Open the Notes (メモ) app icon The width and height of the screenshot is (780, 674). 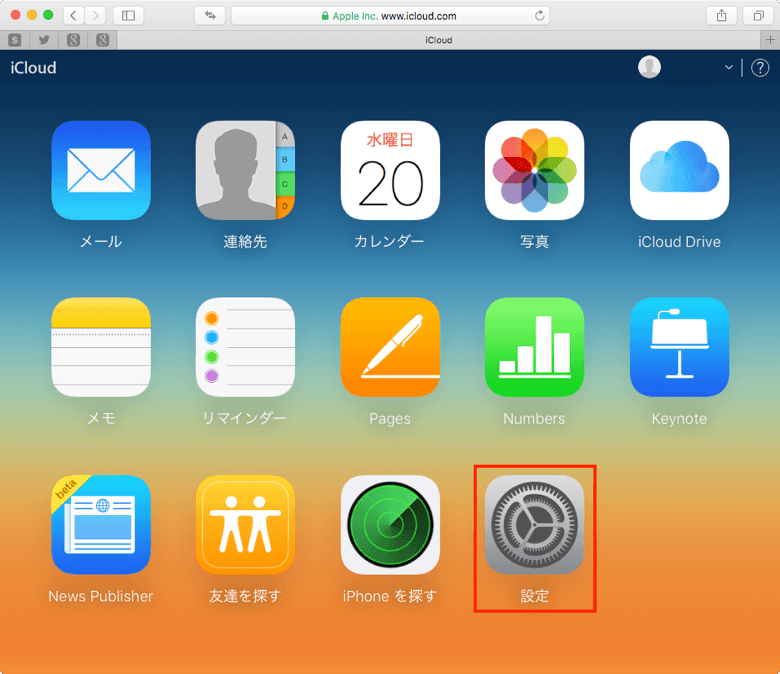(101, 347)
